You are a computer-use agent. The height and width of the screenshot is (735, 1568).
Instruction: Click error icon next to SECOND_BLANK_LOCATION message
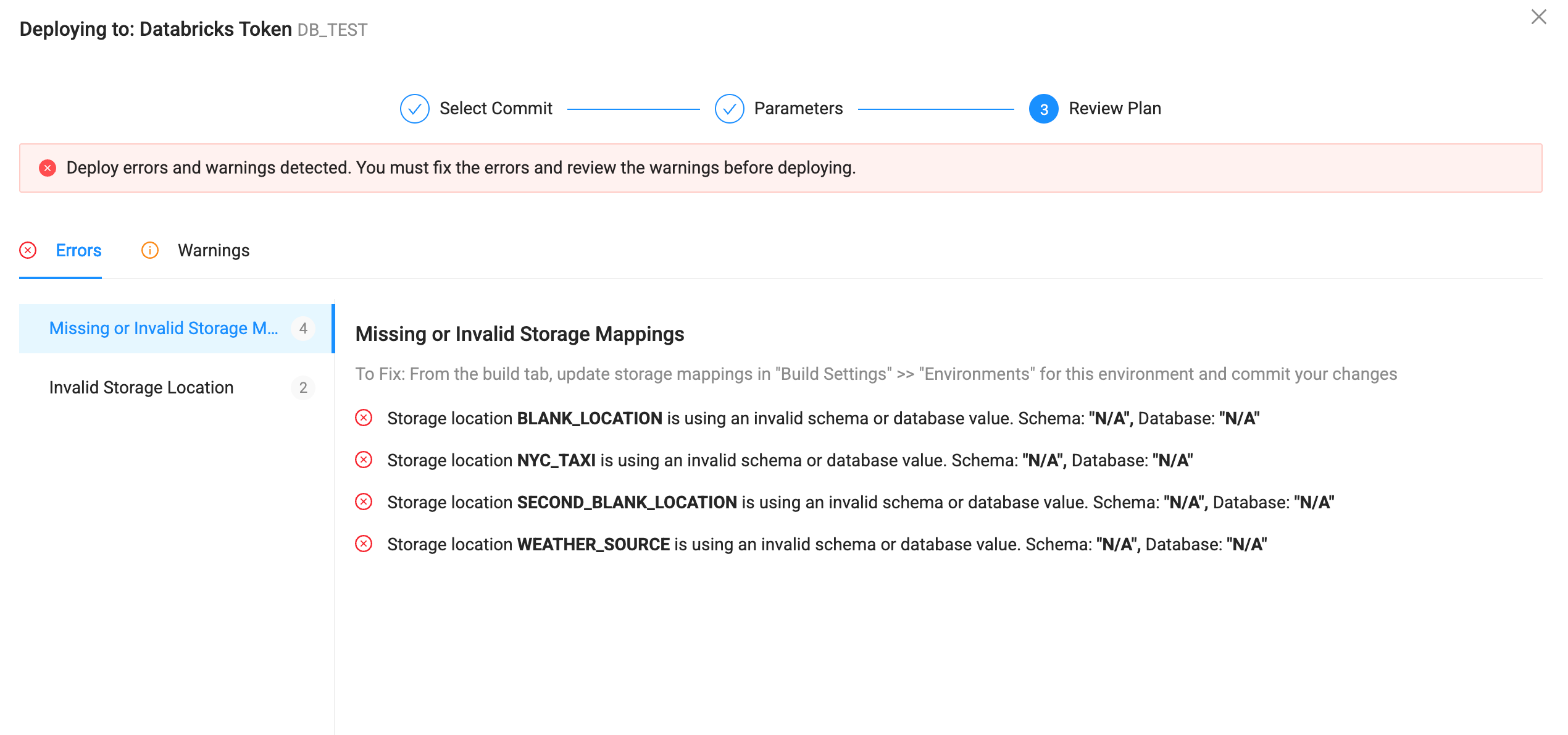click(364, 502)
